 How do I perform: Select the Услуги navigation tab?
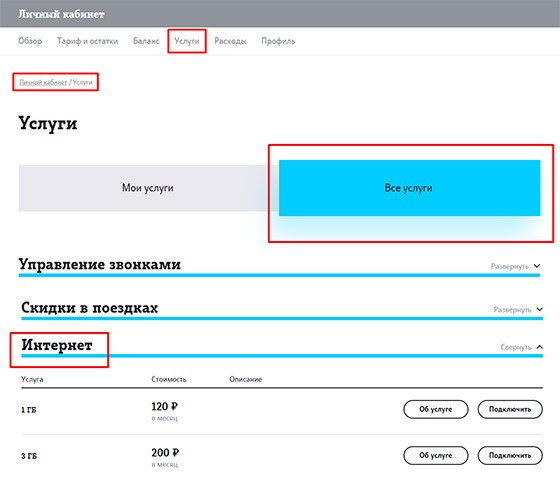tap(187, 41)
